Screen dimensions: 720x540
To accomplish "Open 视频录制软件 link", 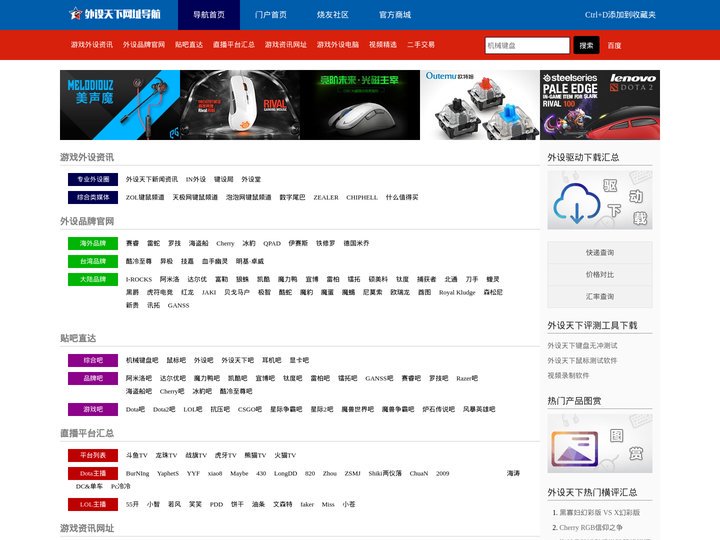I will (x=568, y=375).
